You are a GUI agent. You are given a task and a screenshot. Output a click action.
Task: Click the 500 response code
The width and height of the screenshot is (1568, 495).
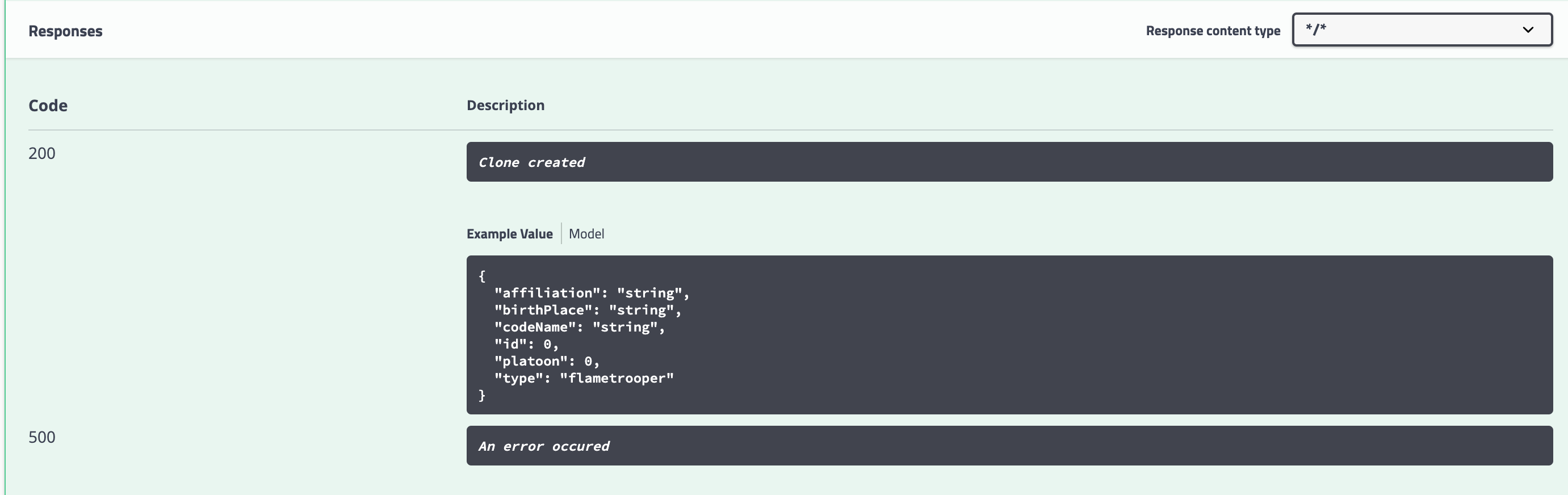click(42, 437)
